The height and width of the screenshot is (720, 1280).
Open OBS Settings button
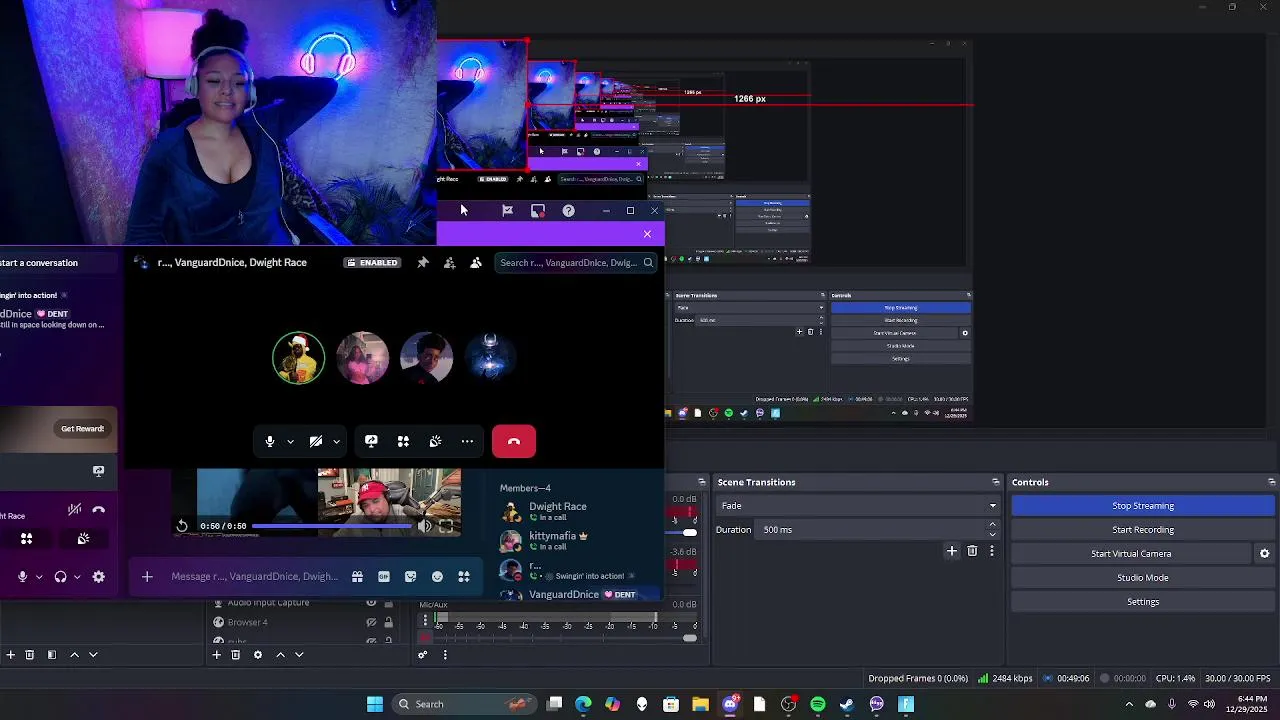[x=1143, y=602]
